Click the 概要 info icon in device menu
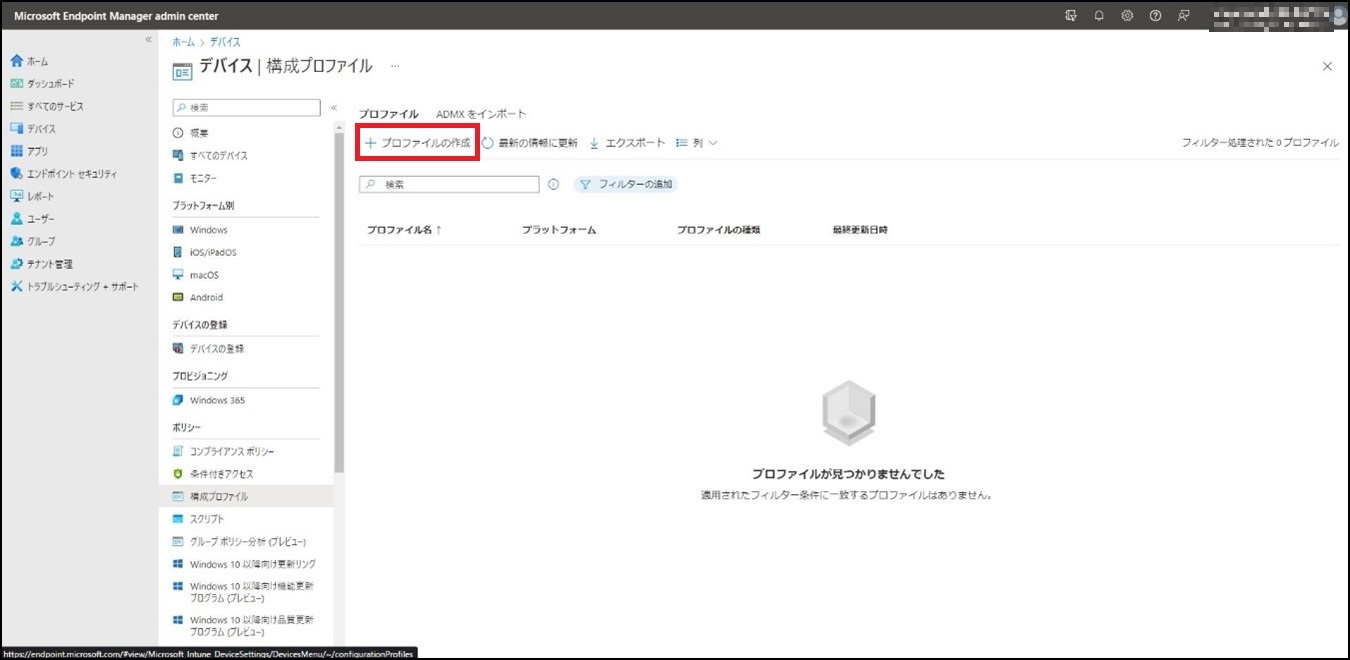This screenshot has height=660, width=1350. point(178,133)
